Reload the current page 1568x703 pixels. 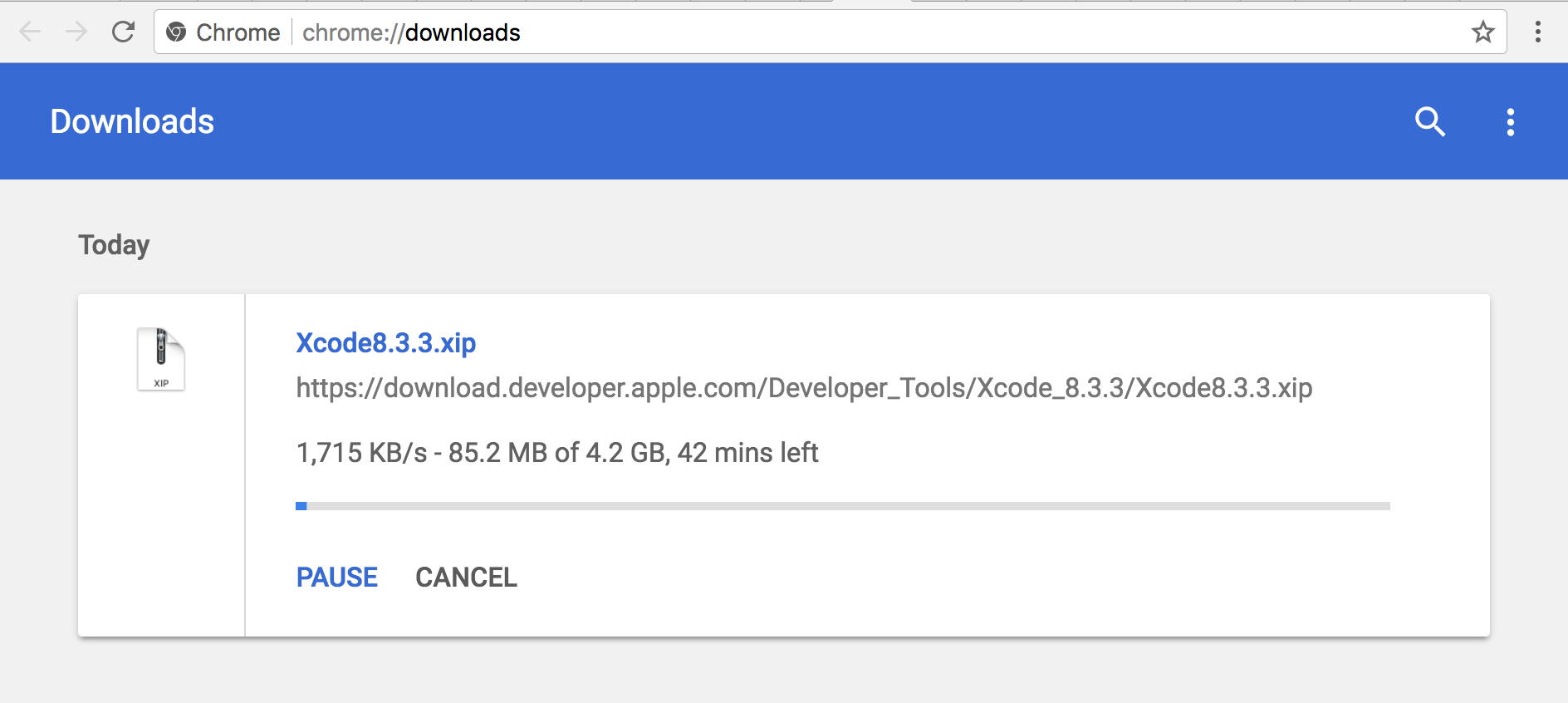[124, 32]
